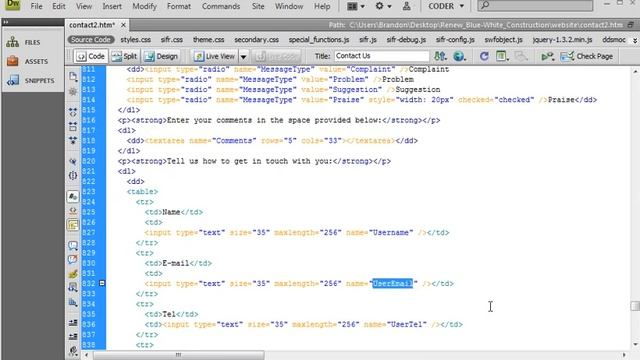Click the Wrap Tag icon

73,274
